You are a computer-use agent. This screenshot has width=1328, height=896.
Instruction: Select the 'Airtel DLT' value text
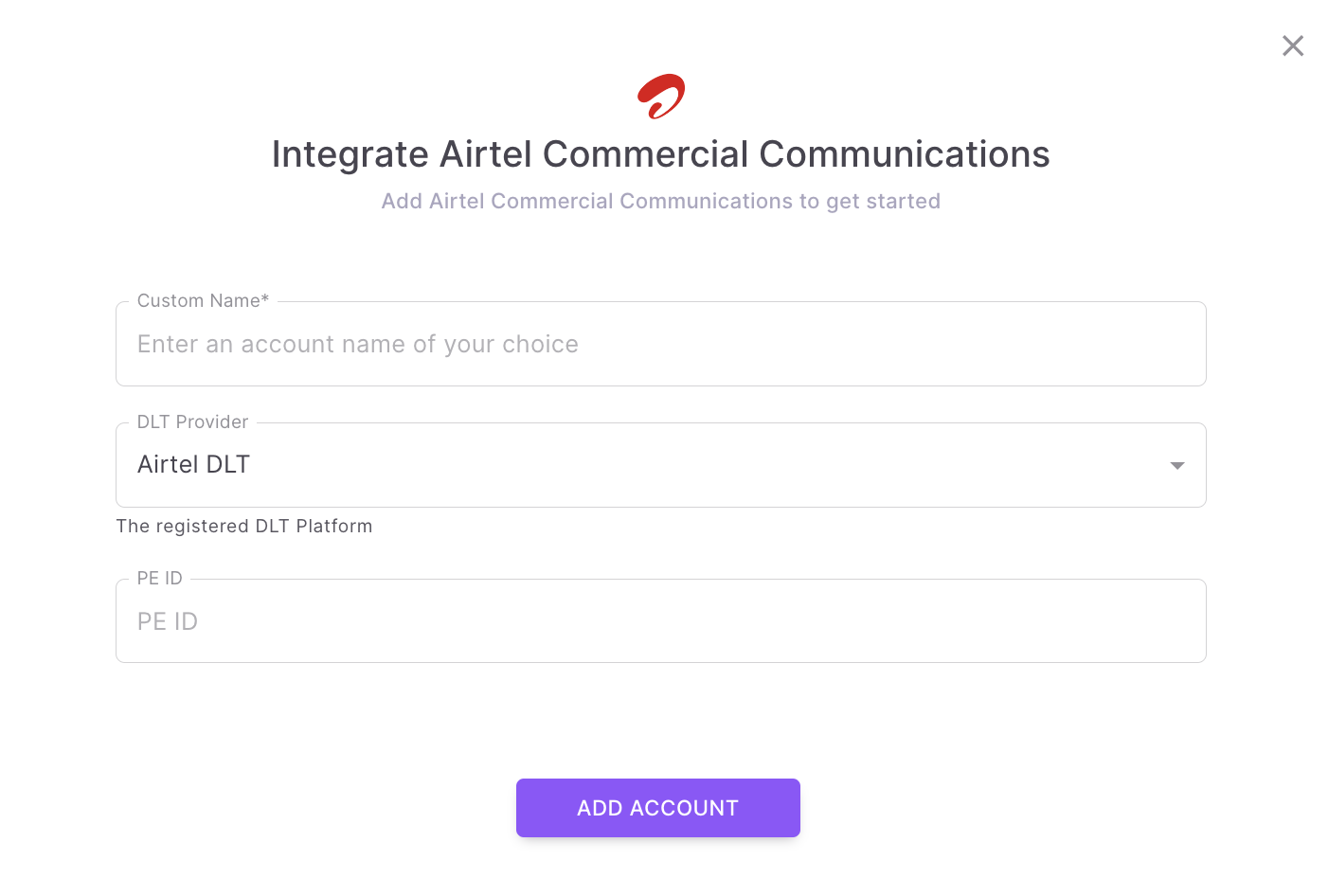(193, 465)
